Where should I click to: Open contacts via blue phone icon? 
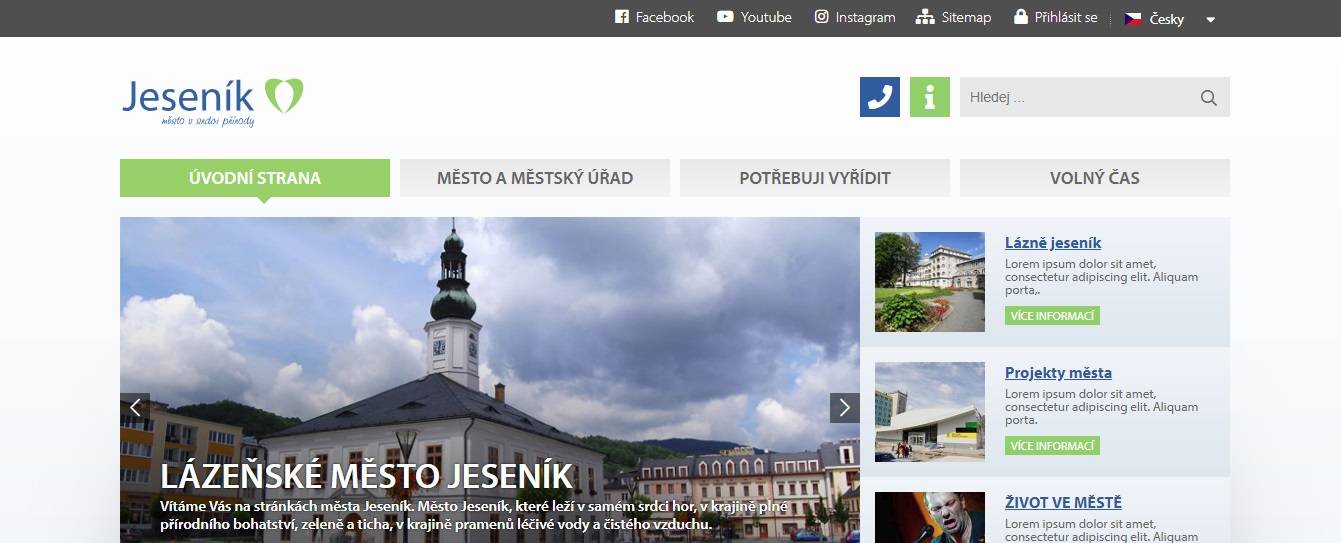point(880,97)
